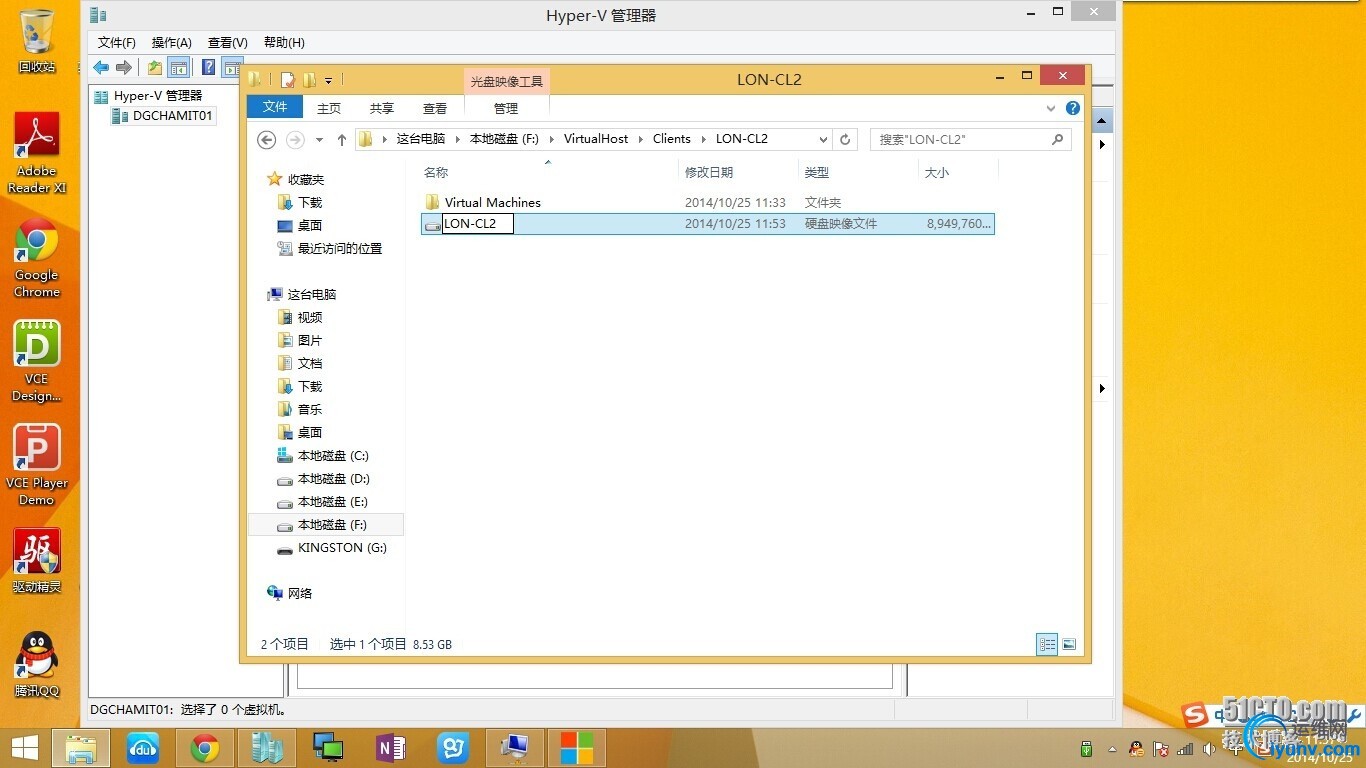Click the Hyper-V toolbar help icon
The height and width of the screenshot is (768, 1366).
208,67
